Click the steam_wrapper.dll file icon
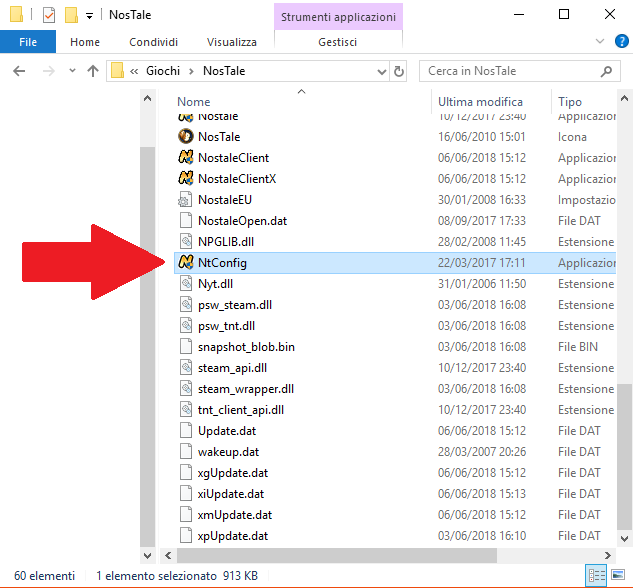This screenshot has width=633, height=588. [186, 388]
